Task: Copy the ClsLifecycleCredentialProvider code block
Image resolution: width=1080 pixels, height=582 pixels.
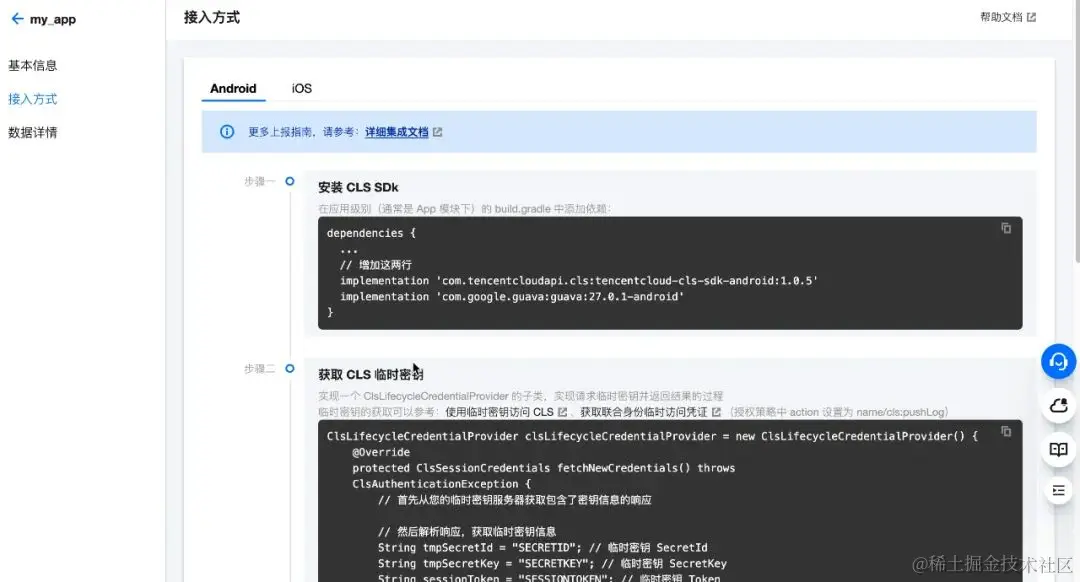Action: click(x=1006, y=431)
